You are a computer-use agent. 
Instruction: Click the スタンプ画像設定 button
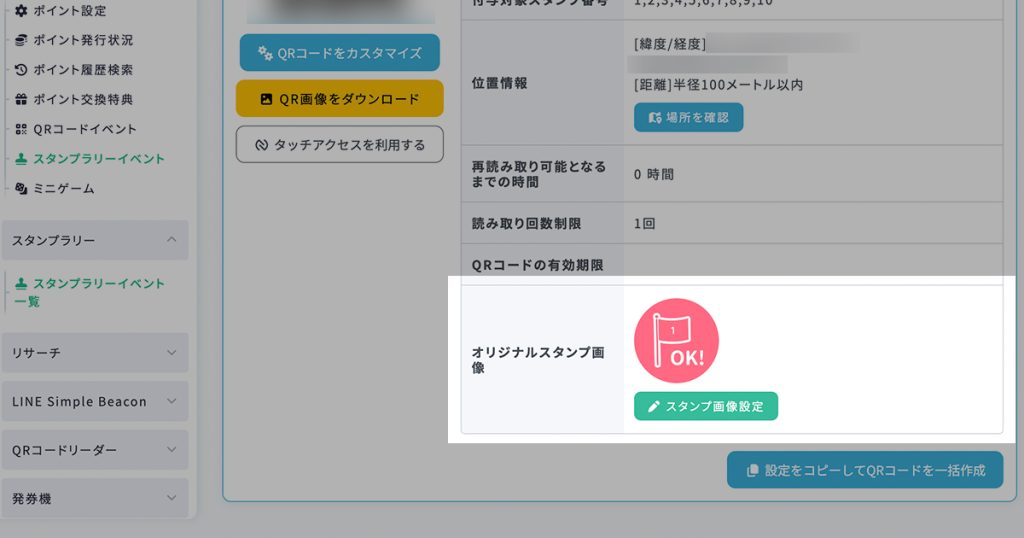point(706,406)
